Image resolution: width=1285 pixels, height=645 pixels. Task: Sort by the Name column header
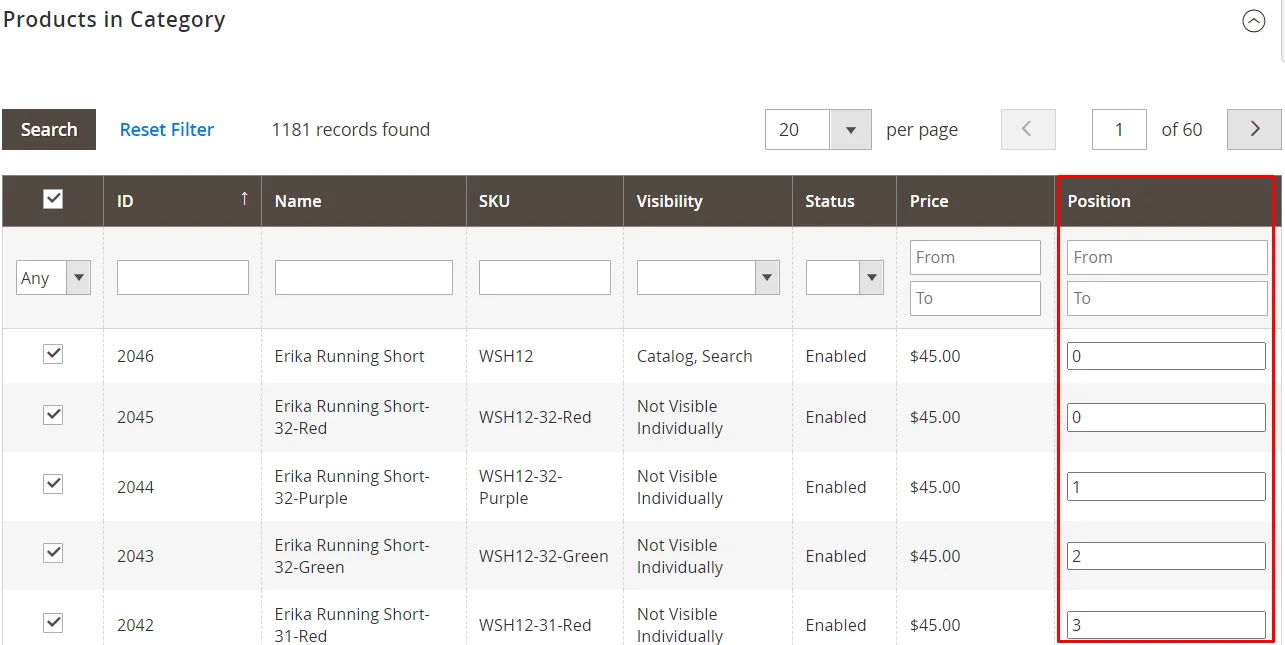point(298,201)
